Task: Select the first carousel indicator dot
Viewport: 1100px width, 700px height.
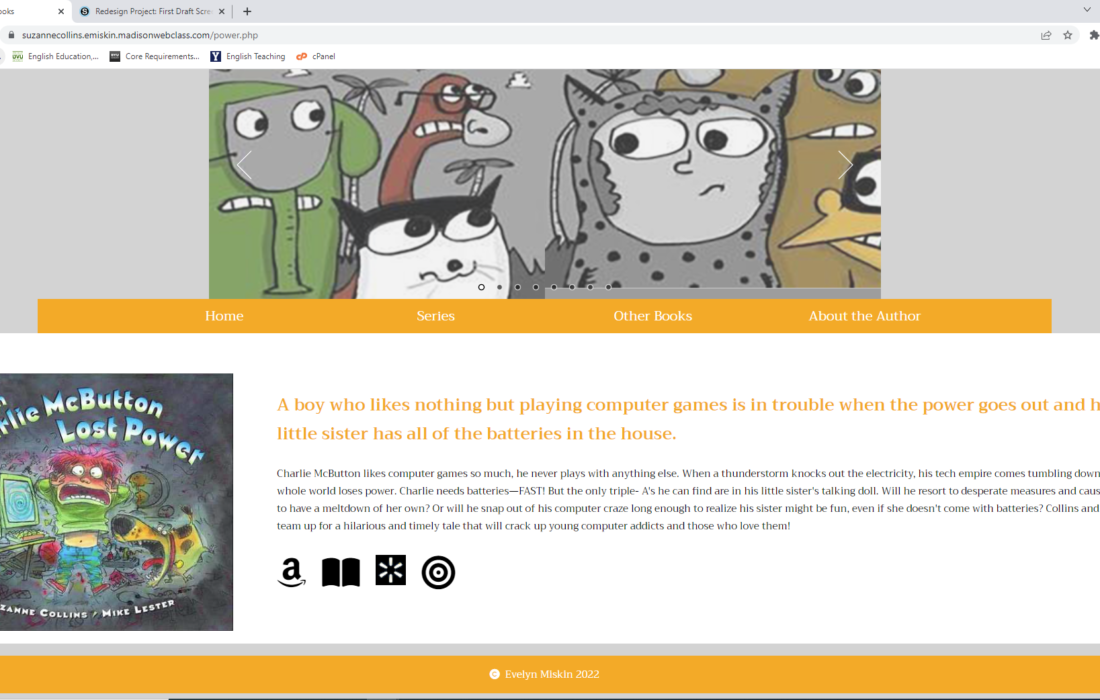Action: [481, 287]
